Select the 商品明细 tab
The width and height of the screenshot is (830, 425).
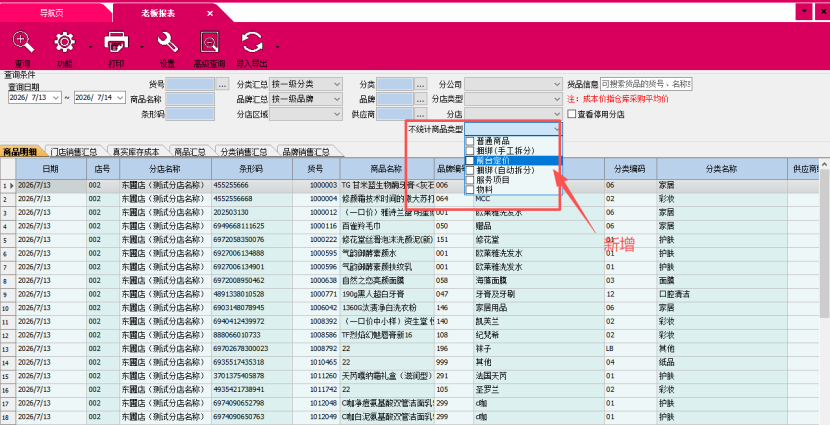pos(20,152)
